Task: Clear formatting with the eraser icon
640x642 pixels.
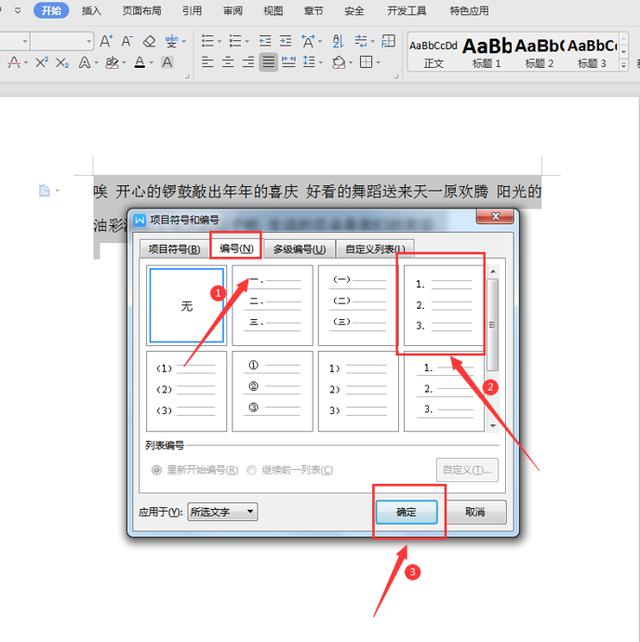Action: pos(149,41)
